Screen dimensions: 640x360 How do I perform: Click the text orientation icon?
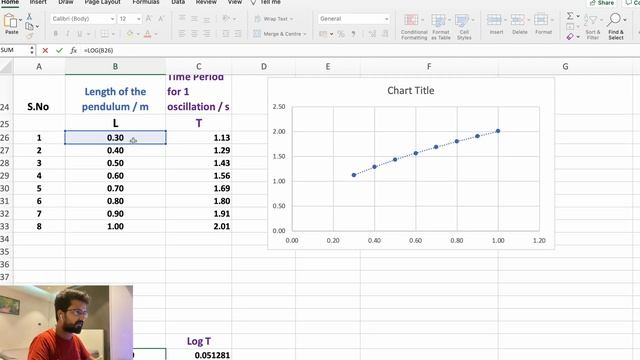tap(226, 19)
